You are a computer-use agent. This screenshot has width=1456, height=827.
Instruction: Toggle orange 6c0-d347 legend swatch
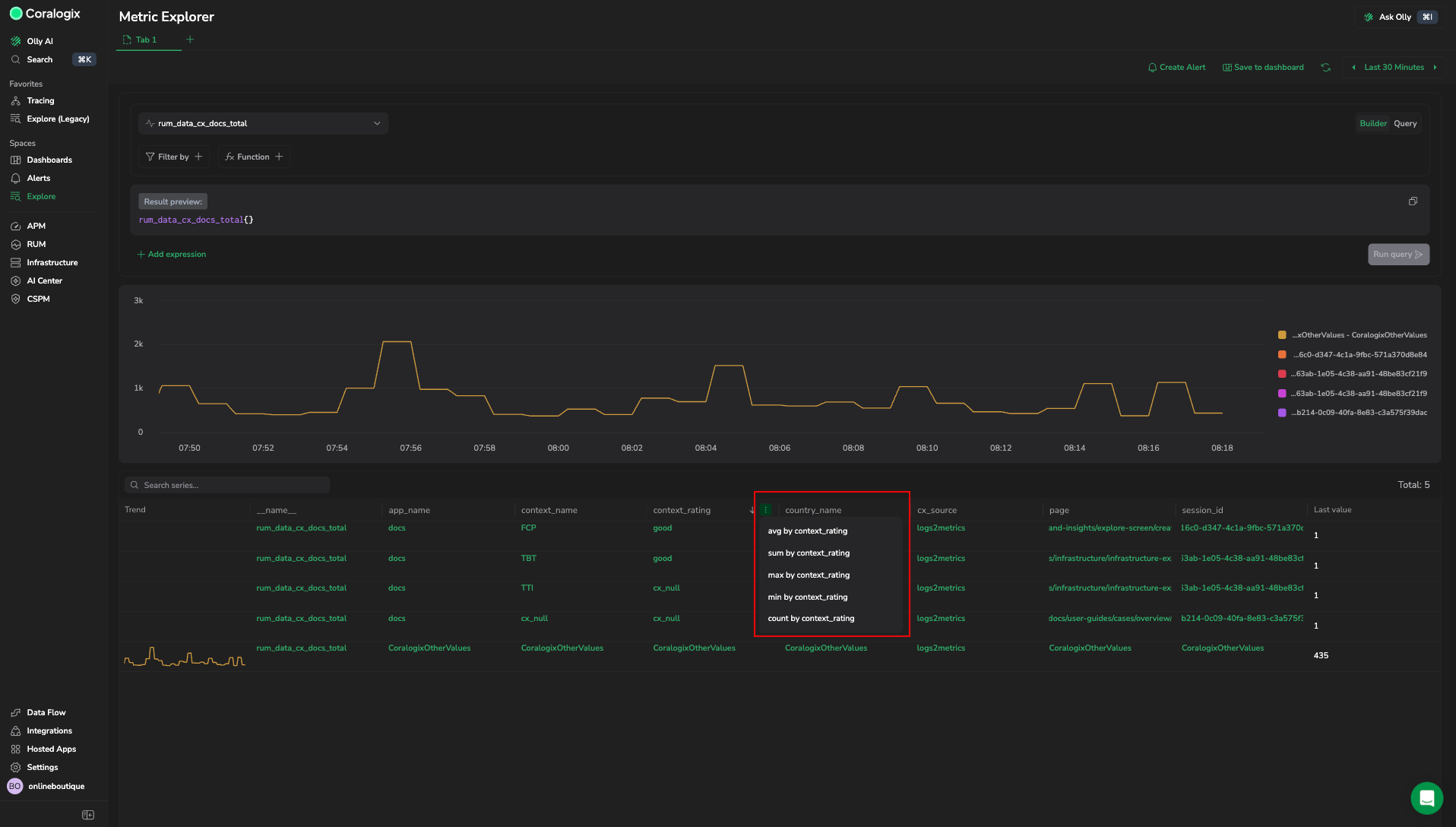[1282, 354]
